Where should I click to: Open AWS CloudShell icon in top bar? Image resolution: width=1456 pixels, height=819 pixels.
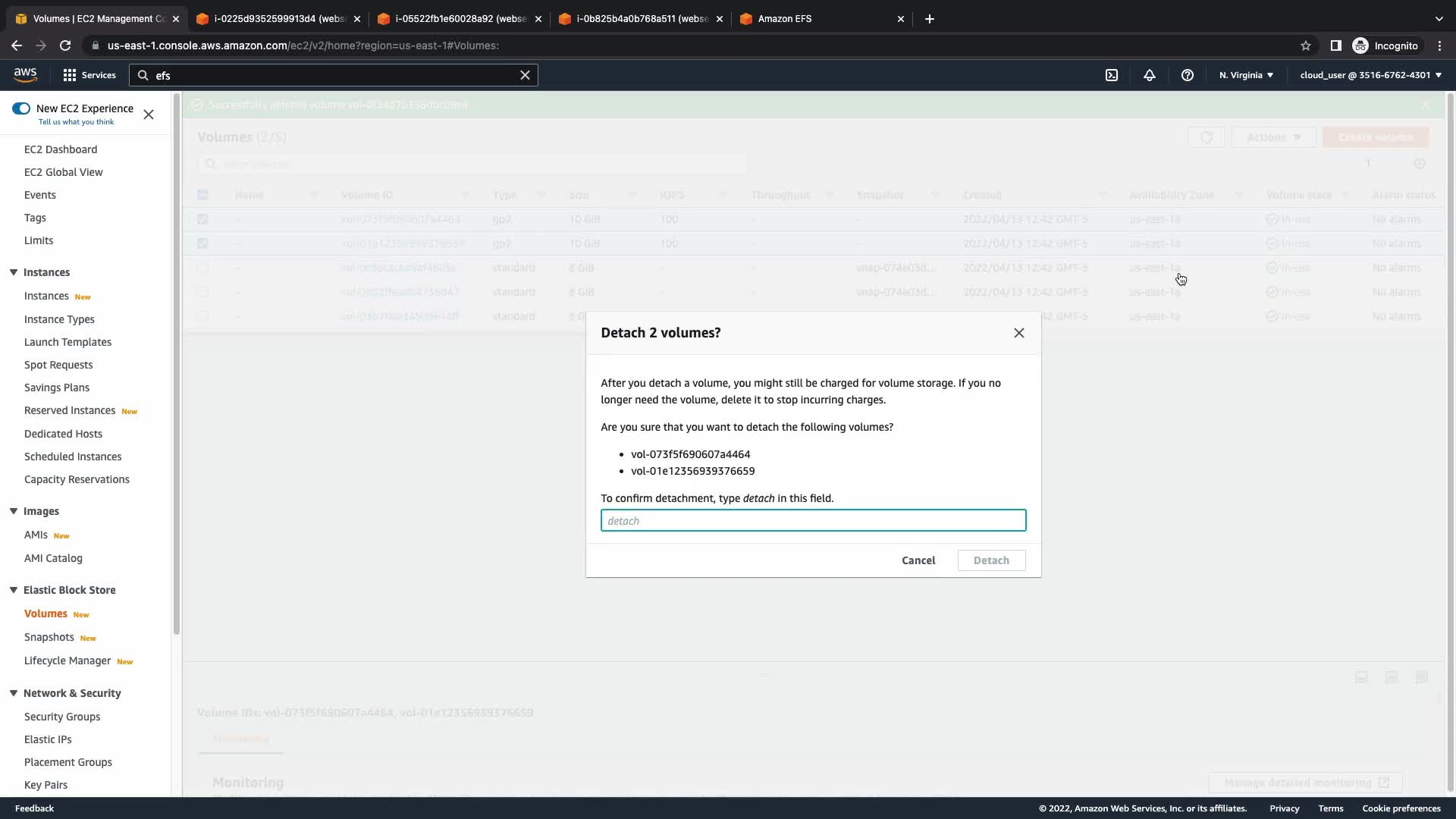pyautogui.click(x=1112, y=75)
